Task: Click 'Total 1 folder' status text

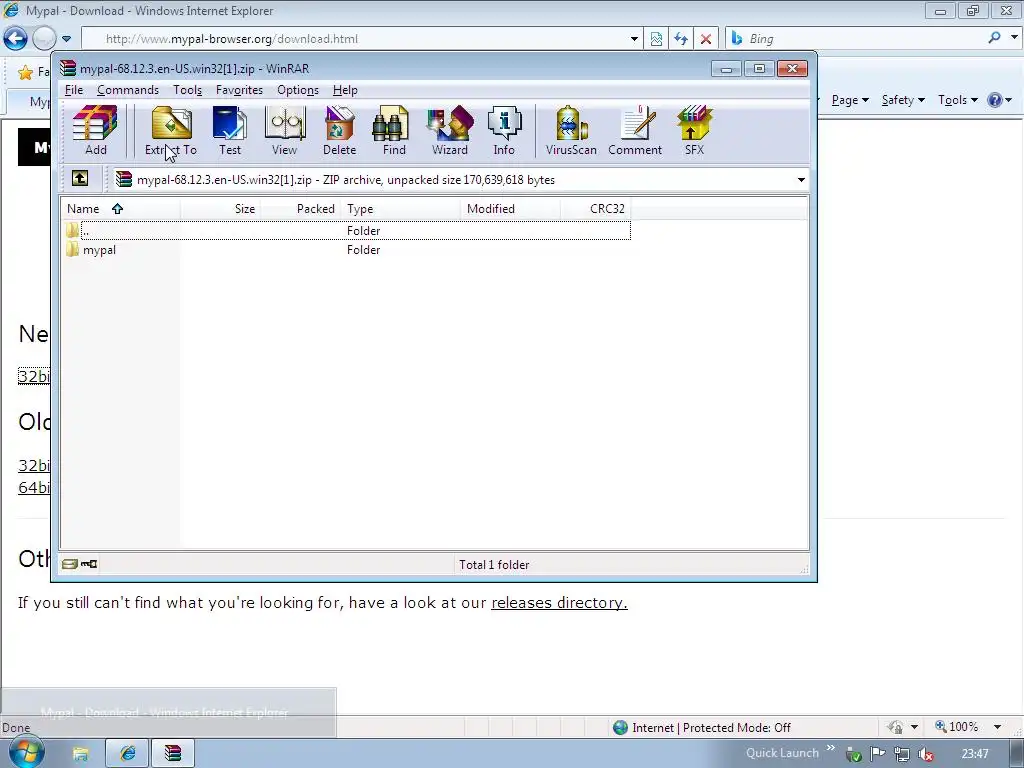Action: pos(494,565)
